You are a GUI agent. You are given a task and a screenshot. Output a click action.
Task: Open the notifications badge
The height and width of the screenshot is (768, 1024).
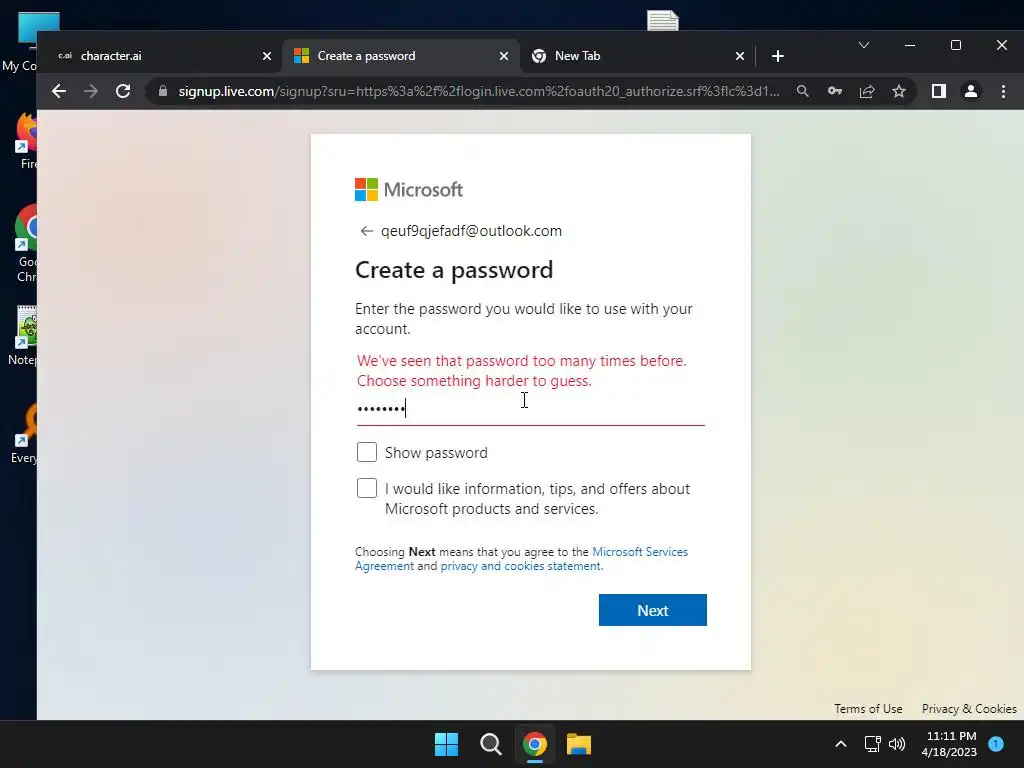pos(996,744)
